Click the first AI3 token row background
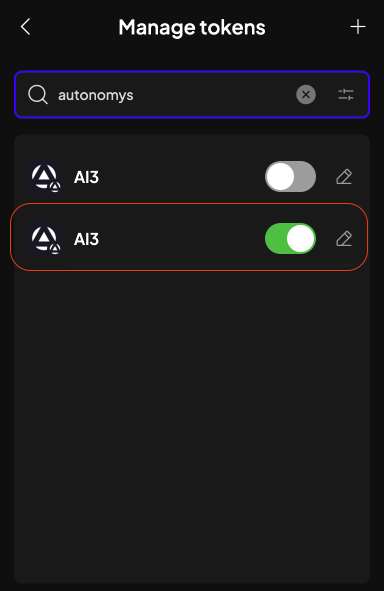The width and height of the screenshot is (384, 591). click(192, 177)
